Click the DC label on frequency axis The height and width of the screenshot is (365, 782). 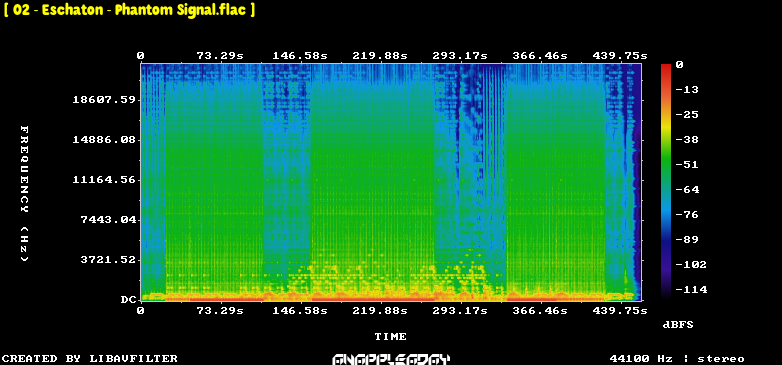[128, 300]
